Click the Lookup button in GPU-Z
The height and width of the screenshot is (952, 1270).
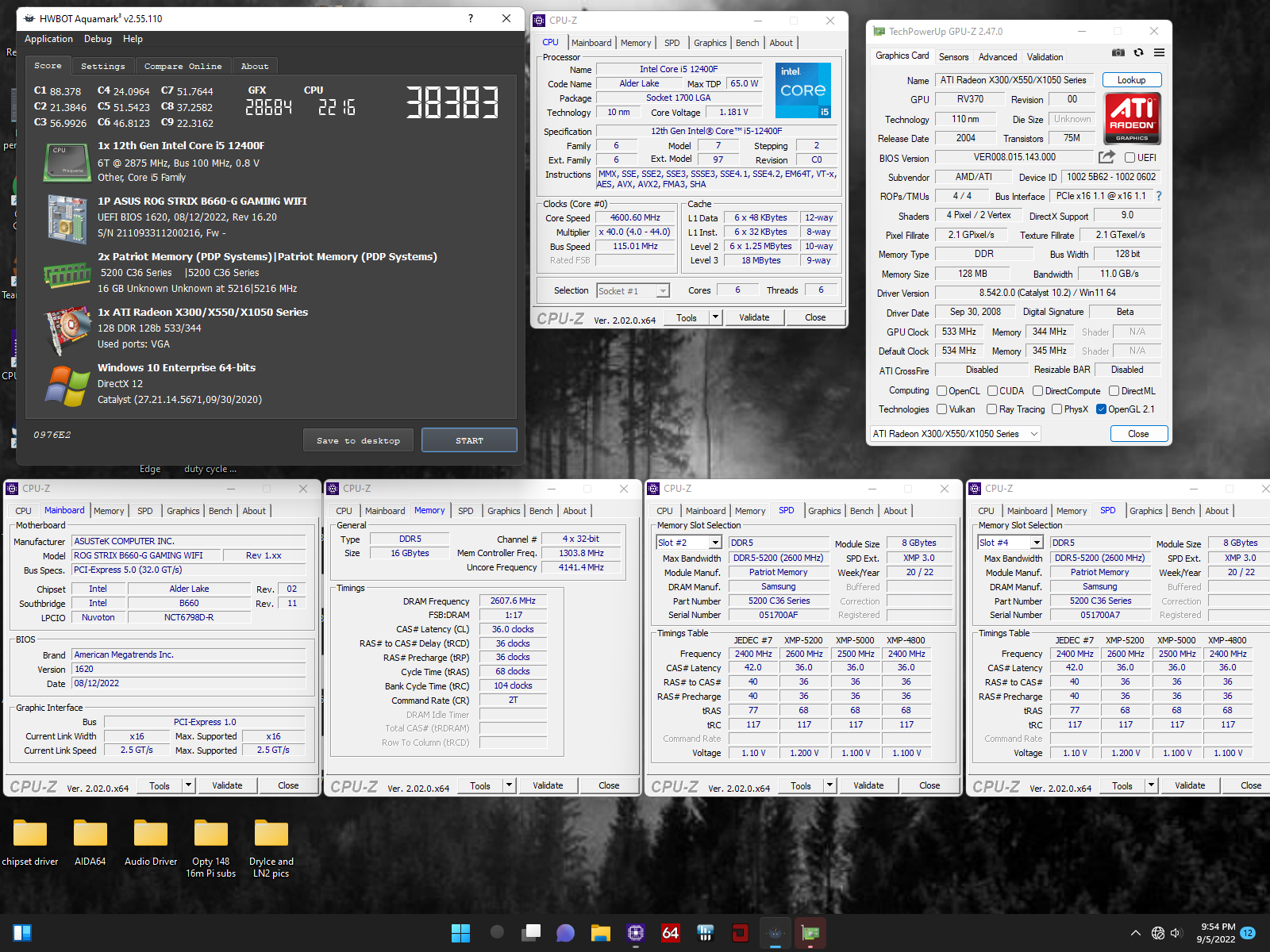(x=1131, y=80)
